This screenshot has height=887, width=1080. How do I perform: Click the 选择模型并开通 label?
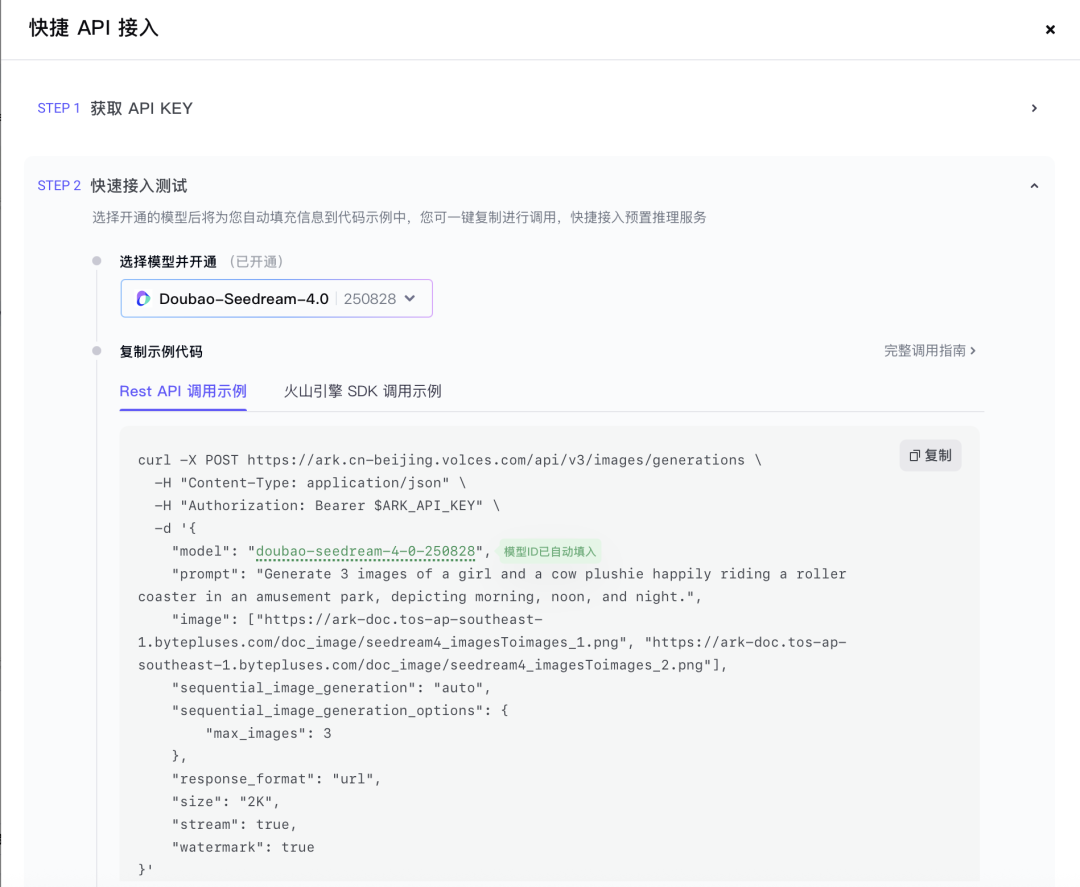point(168,262)
